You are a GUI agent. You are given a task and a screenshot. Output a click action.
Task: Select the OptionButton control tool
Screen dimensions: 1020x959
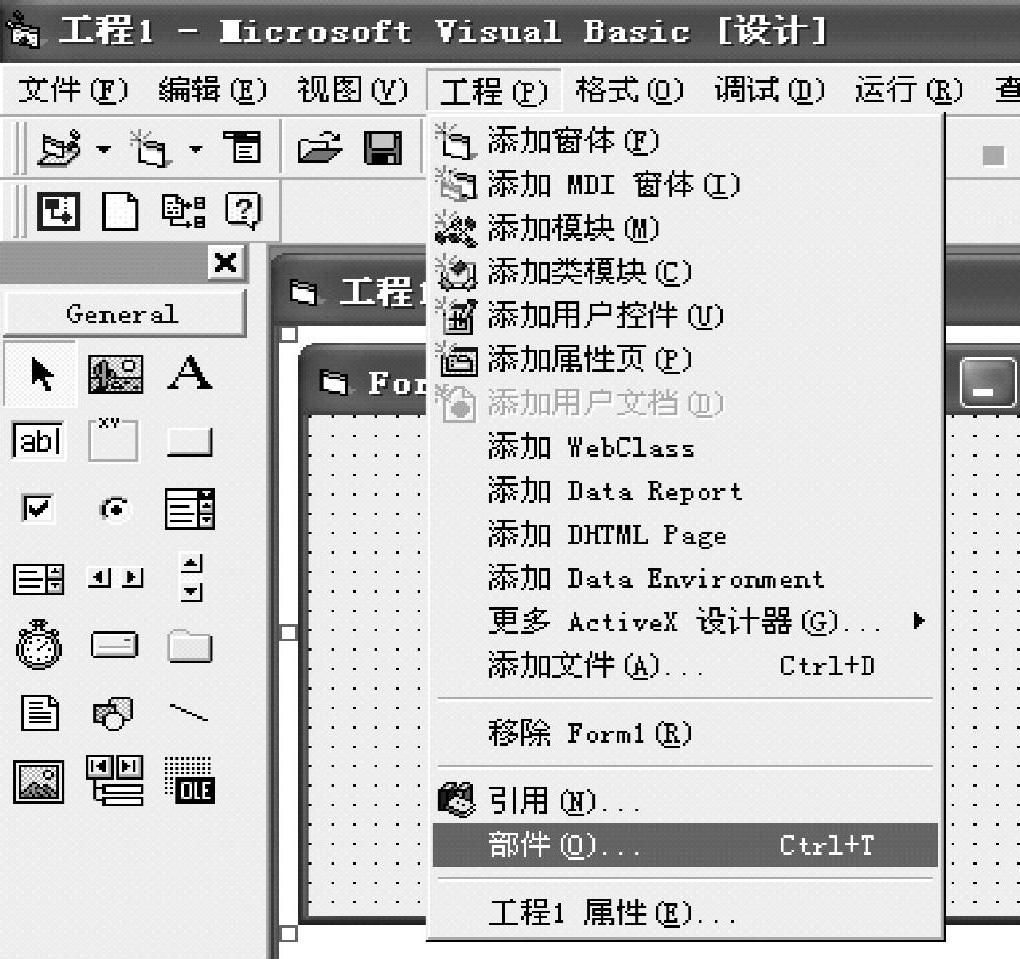coord(115,509)
